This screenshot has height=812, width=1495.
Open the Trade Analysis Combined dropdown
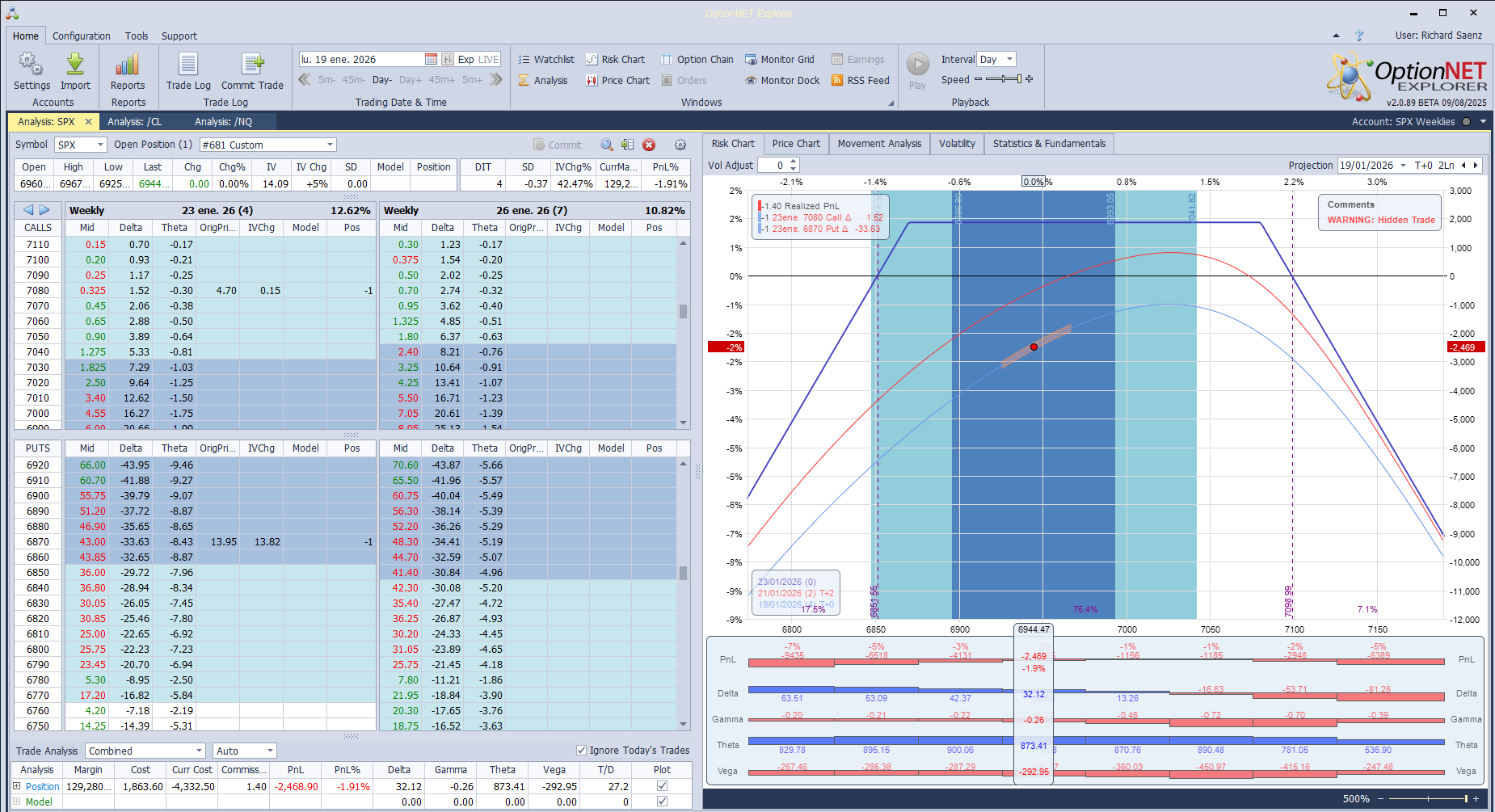pyautogui.click(x=145, y=751)
